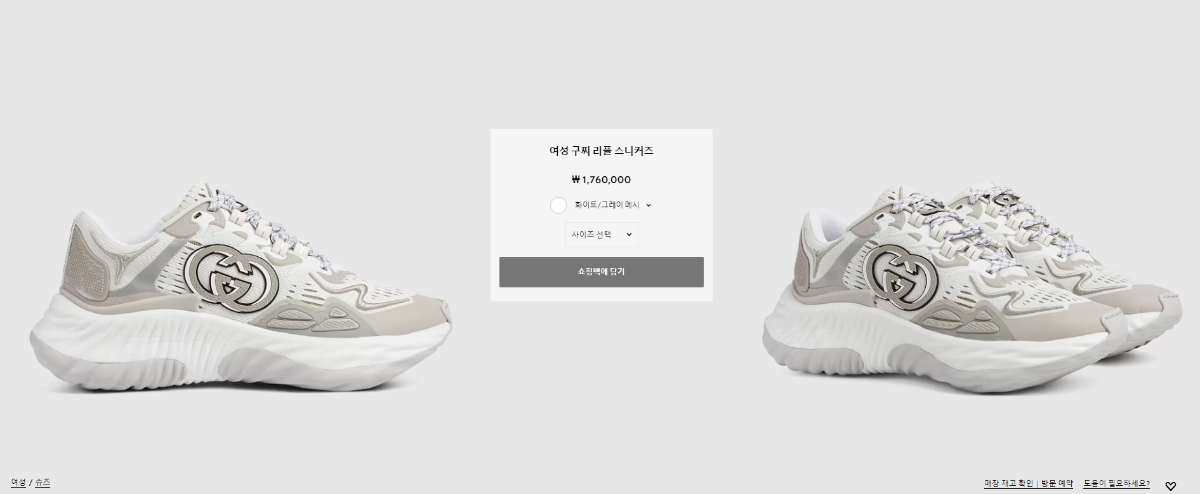Click the ₩1,760,000 price text
This screenshot has width=1200, height=494.
coord(601,180)
